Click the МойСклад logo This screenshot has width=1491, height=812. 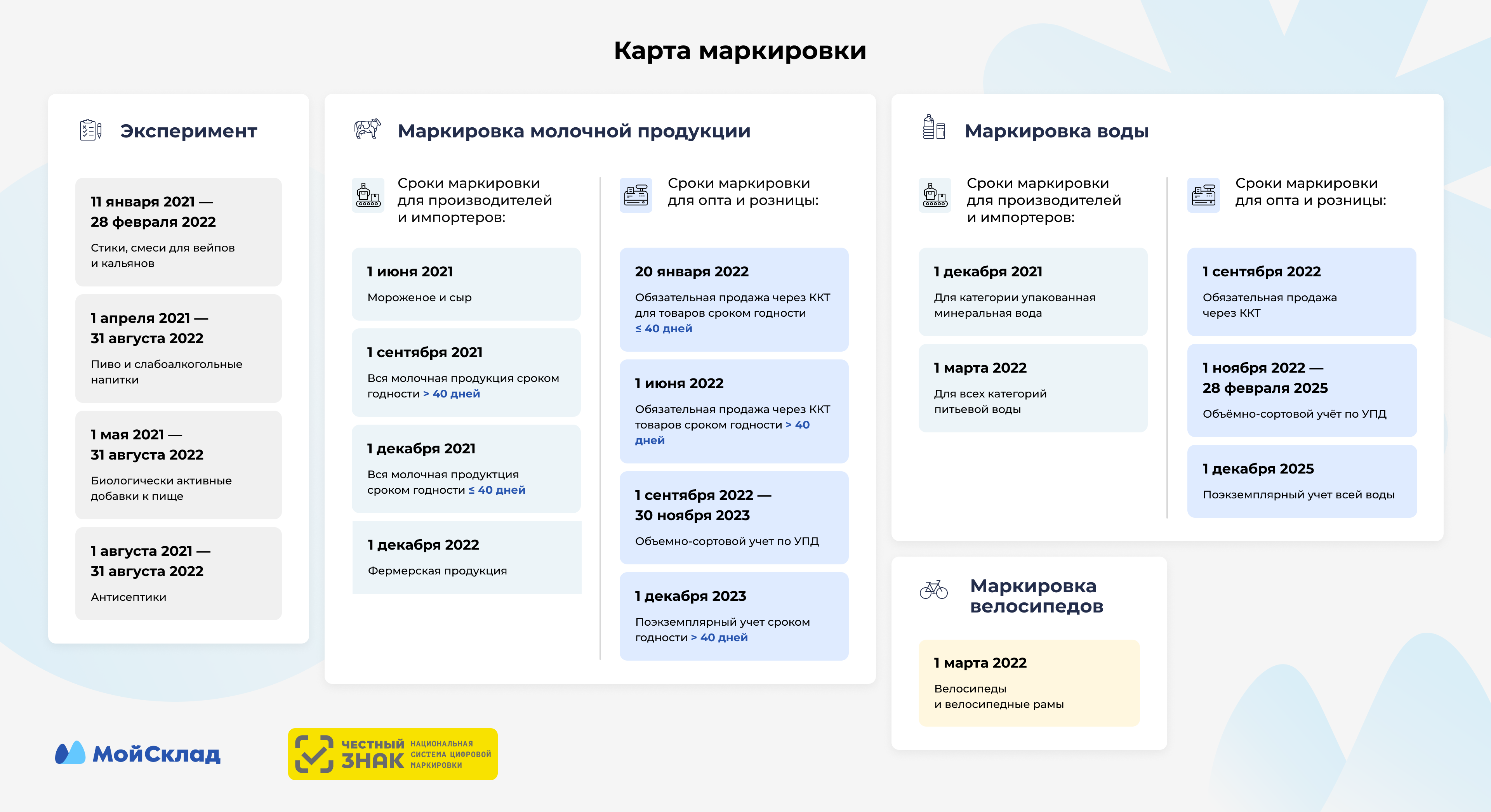point(138,753)
